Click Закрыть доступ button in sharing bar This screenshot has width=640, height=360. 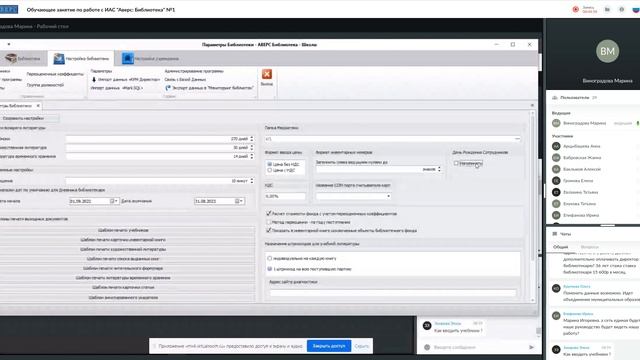click(x=329, y=346)
